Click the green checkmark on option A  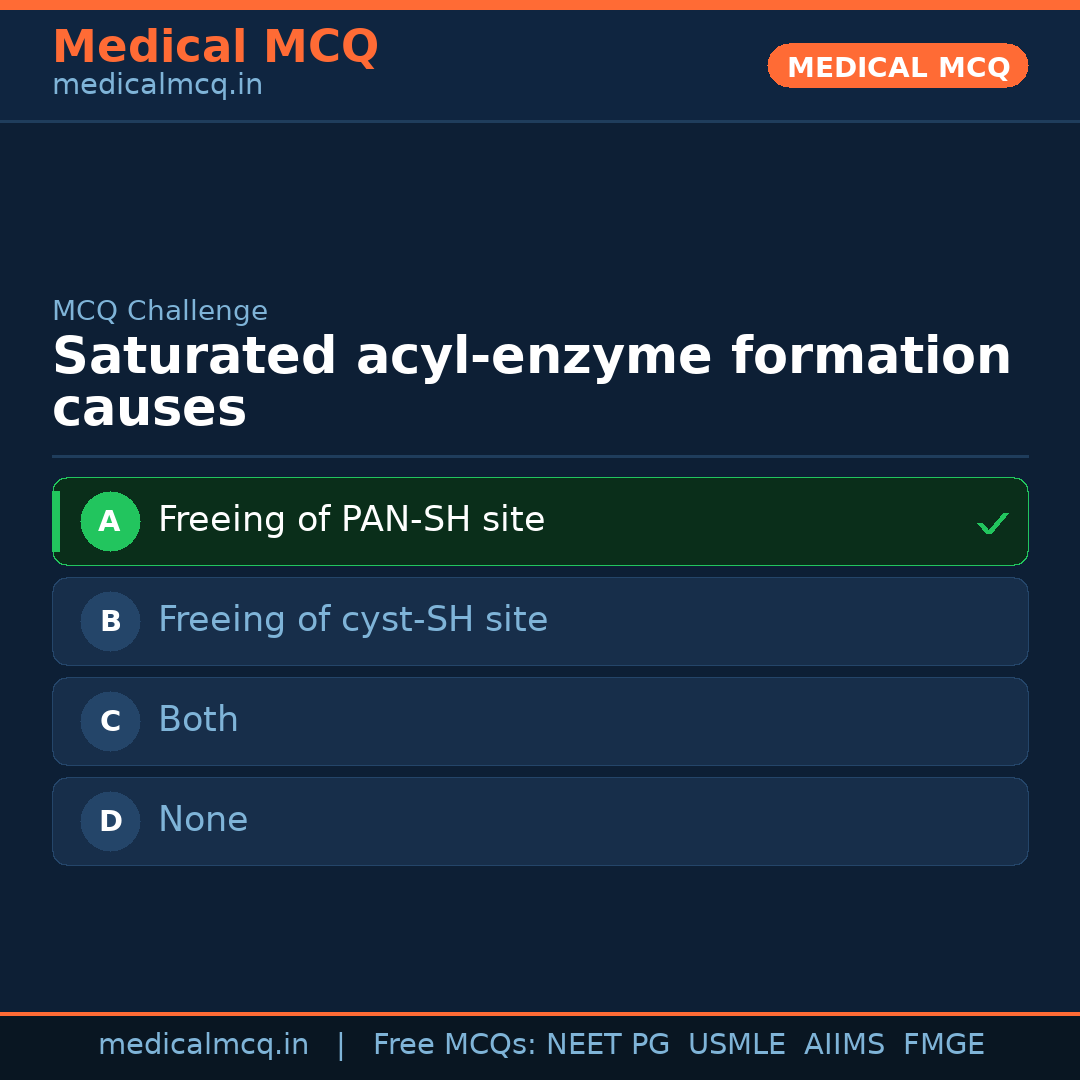pyautogui.click(x=992, y=523)
